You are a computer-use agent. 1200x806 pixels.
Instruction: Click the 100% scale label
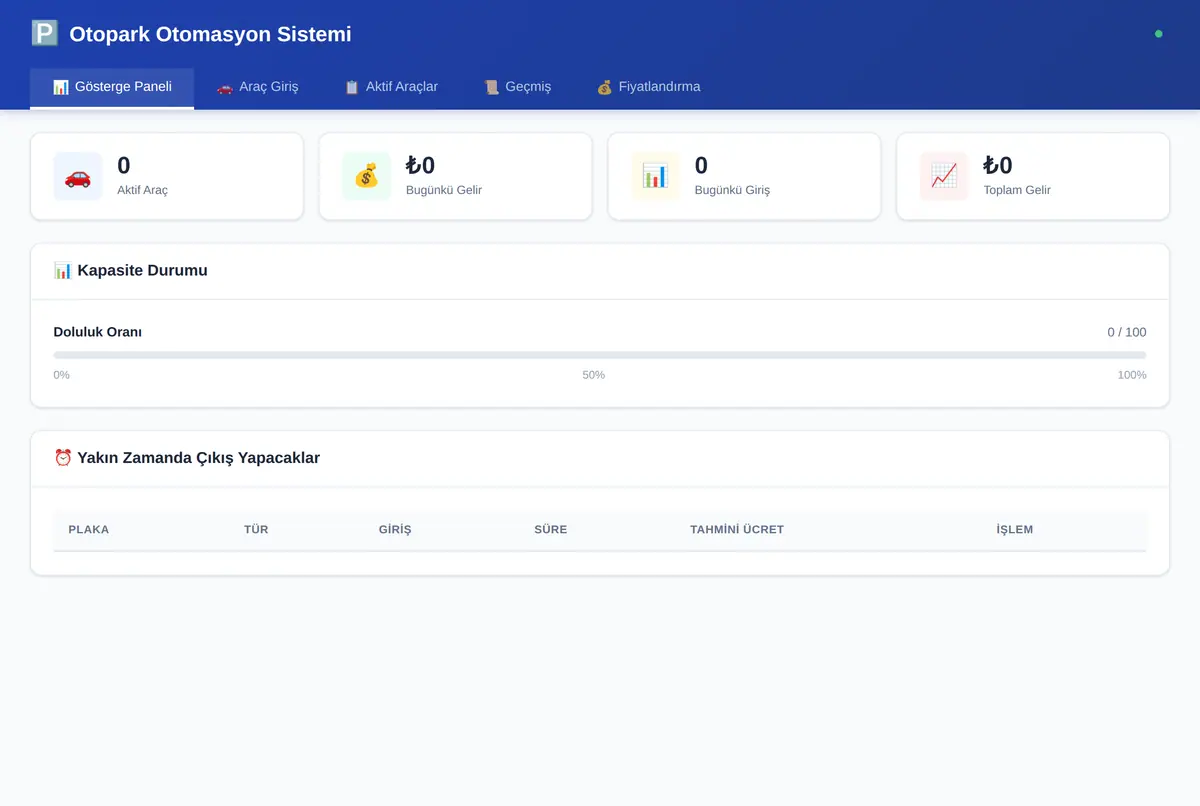tap(1132, 375)
